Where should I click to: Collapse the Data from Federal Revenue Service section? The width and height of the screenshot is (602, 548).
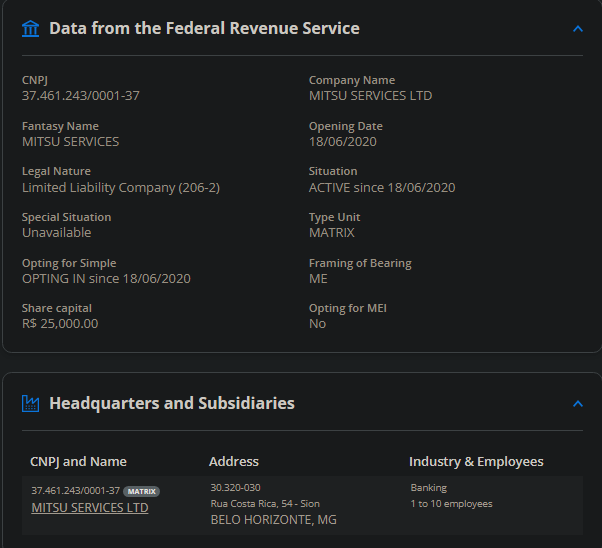(x=577, y=28)
